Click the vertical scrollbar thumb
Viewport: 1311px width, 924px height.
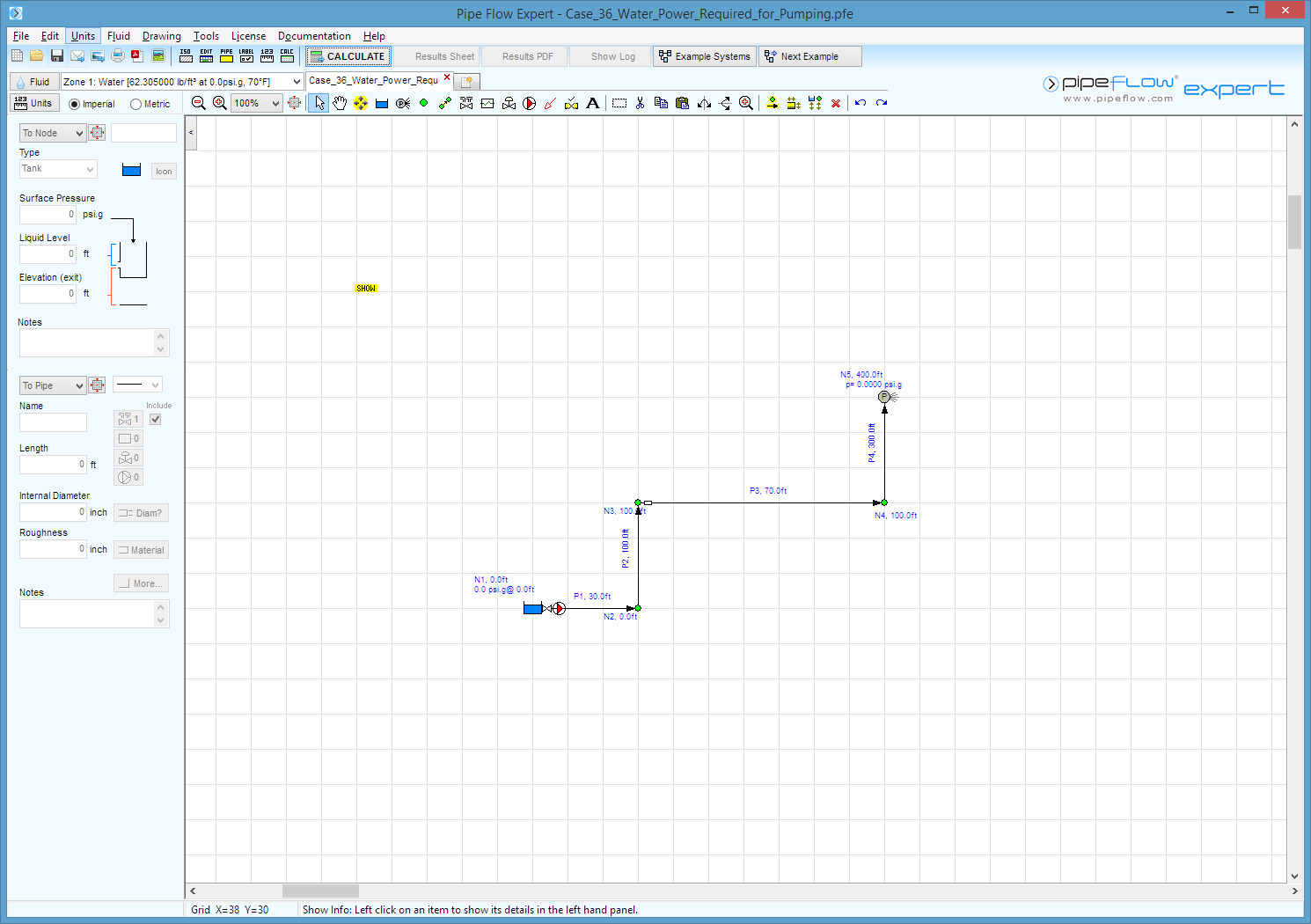[1294, 222]
